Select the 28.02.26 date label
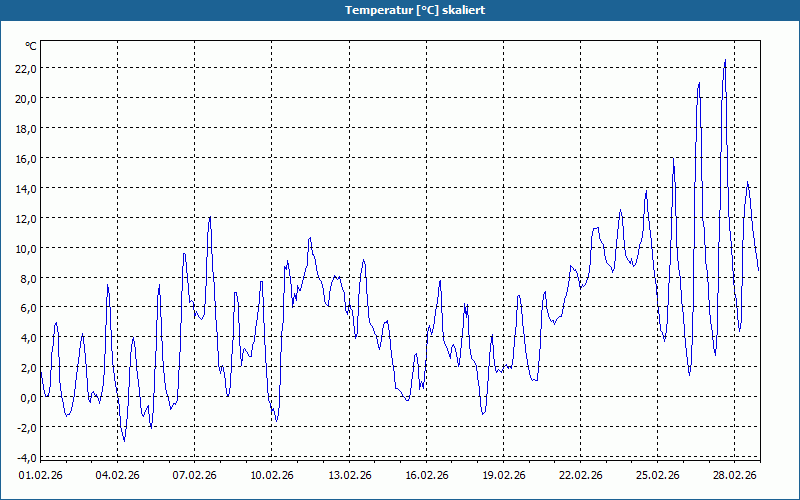The image size is (800, 500). 735,476
